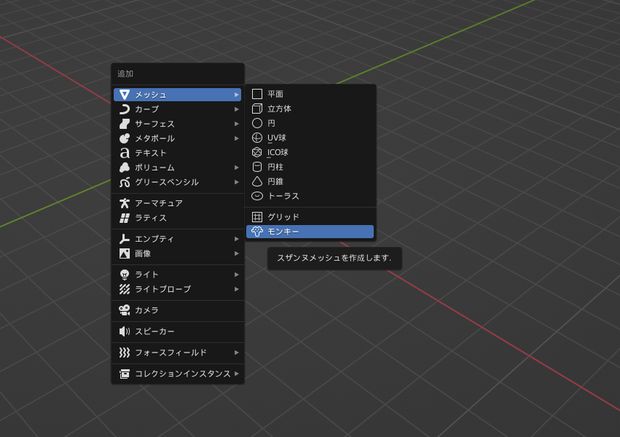The height and width of the screenshot is (437, 620).
Task: Click the Collection Instance (コレクションインスタンス) icon
Action: pos(125,374)
